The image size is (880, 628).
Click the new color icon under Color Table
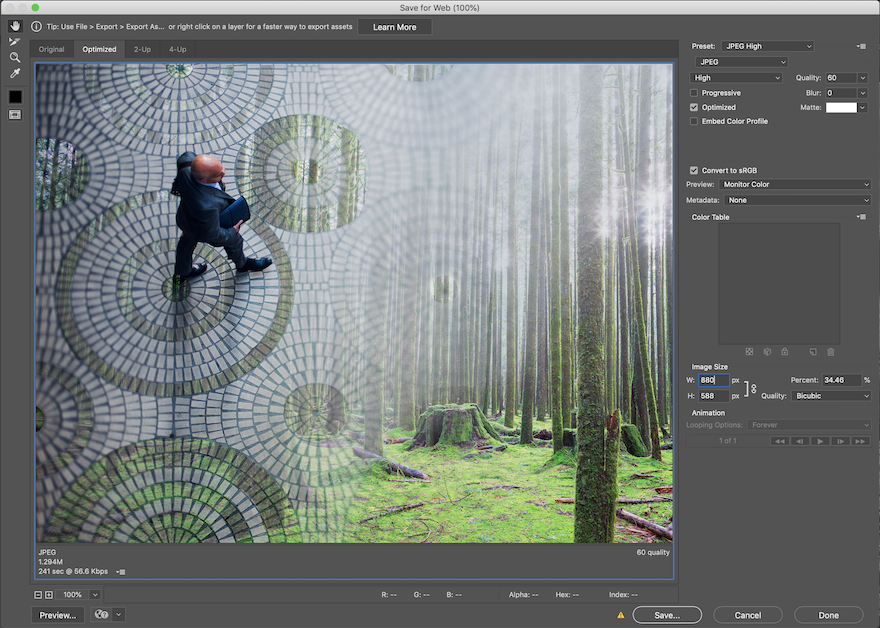point(813,352)
